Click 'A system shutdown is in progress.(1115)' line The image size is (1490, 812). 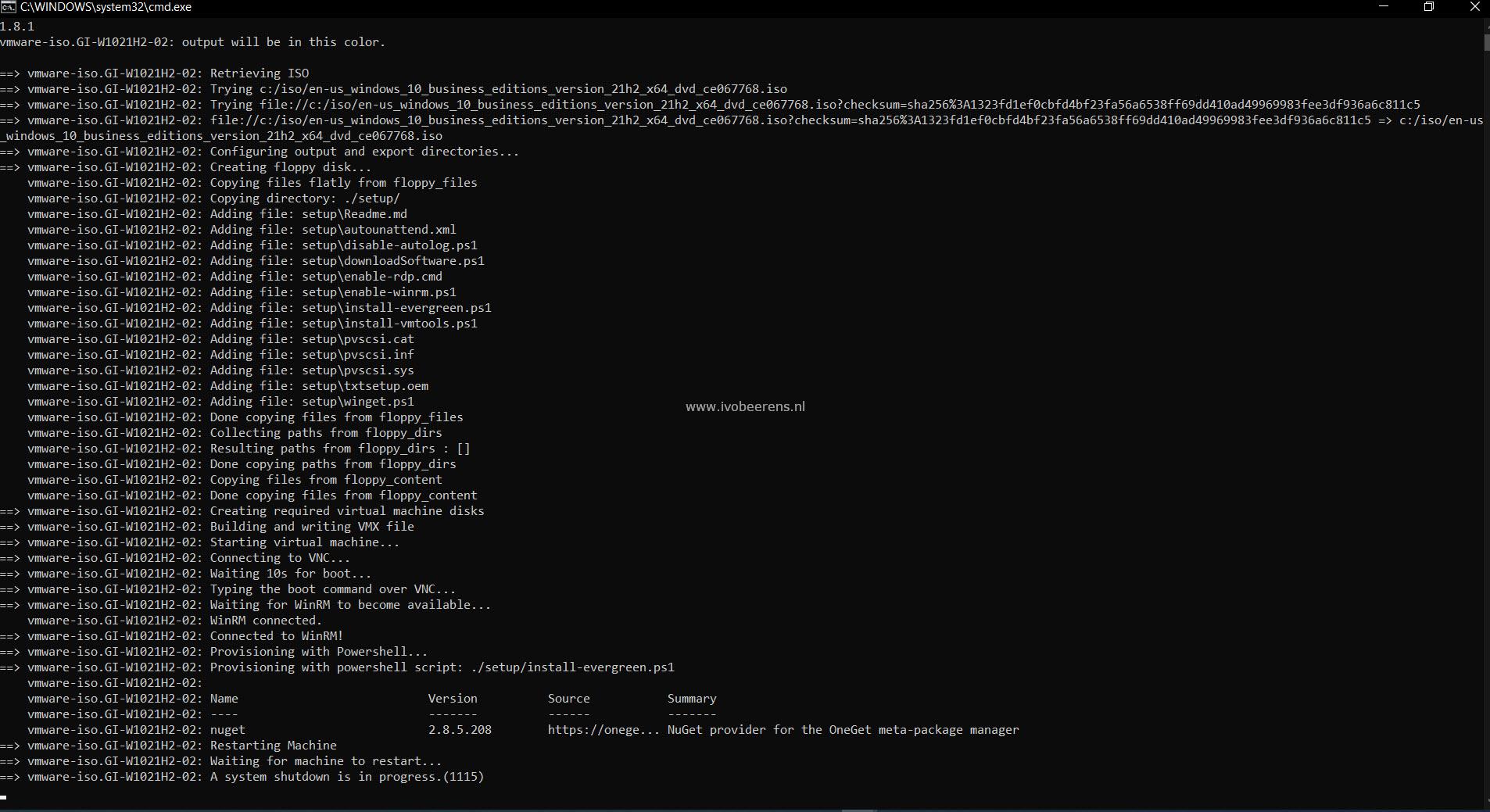(x=347, y=777)
